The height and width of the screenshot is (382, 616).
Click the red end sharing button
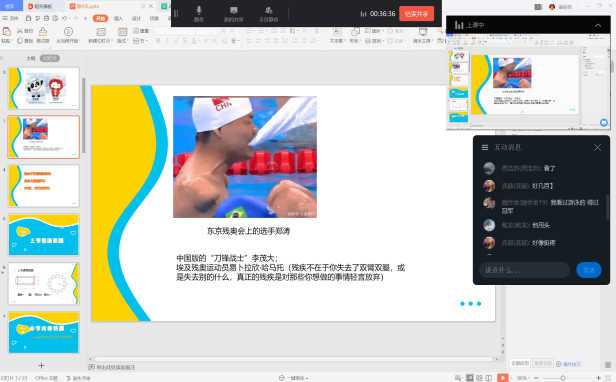pyautogui.click(x=416, y=14)
